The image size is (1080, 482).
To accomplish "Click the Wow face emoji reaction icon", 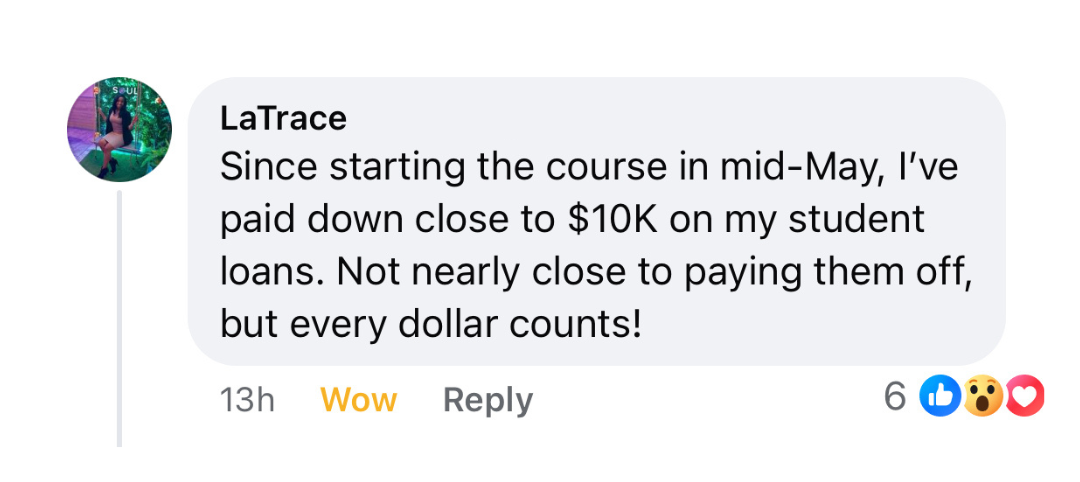I will coord(982,397).
